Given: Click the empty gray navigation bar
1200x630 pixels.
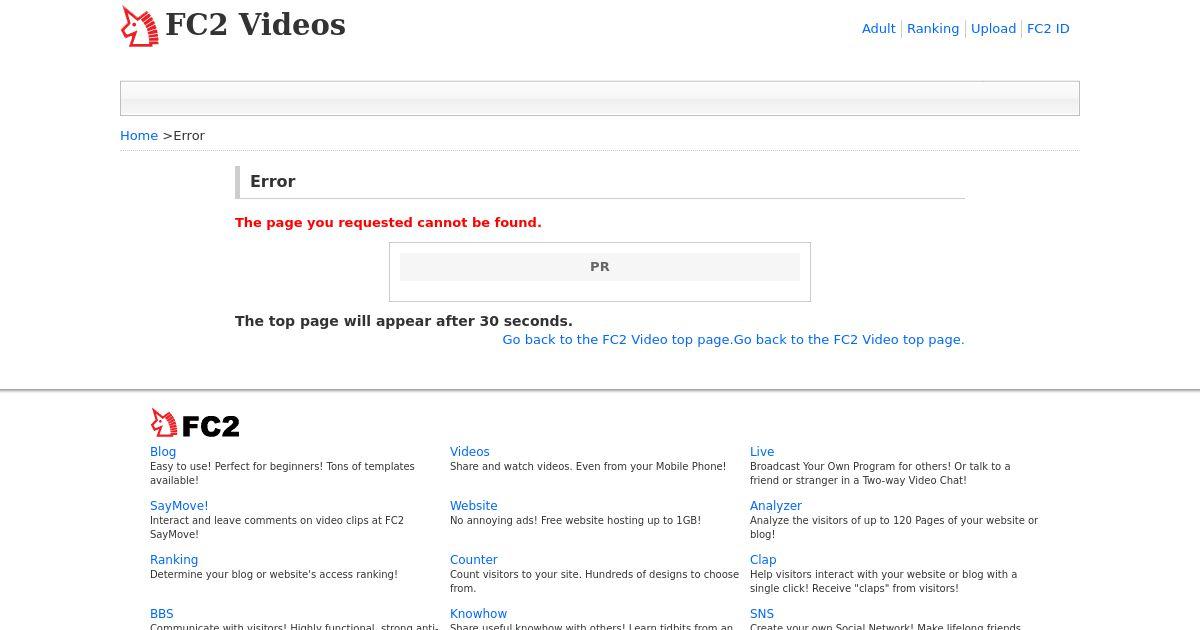Looking at the screenshot, I should [x=600, y=98].
